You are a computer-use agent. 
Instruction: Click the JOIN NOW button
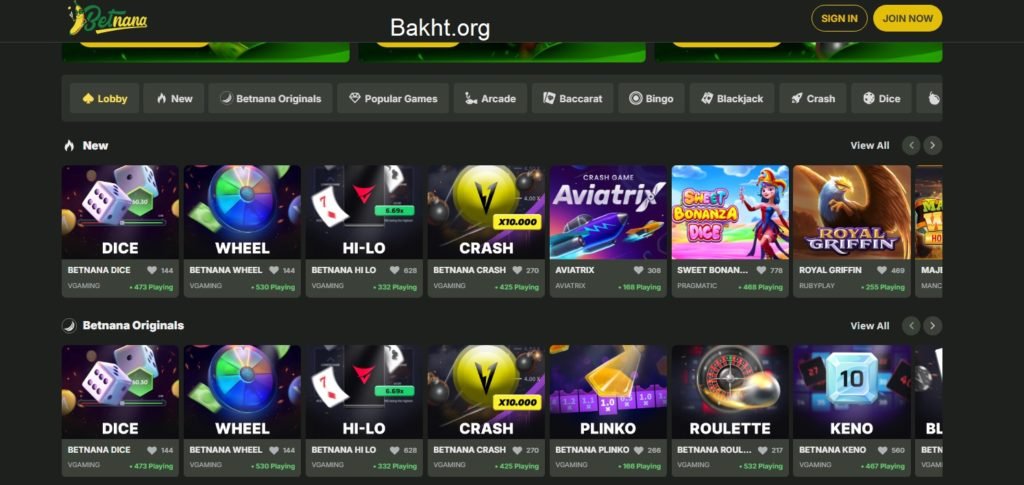point(908,18)
